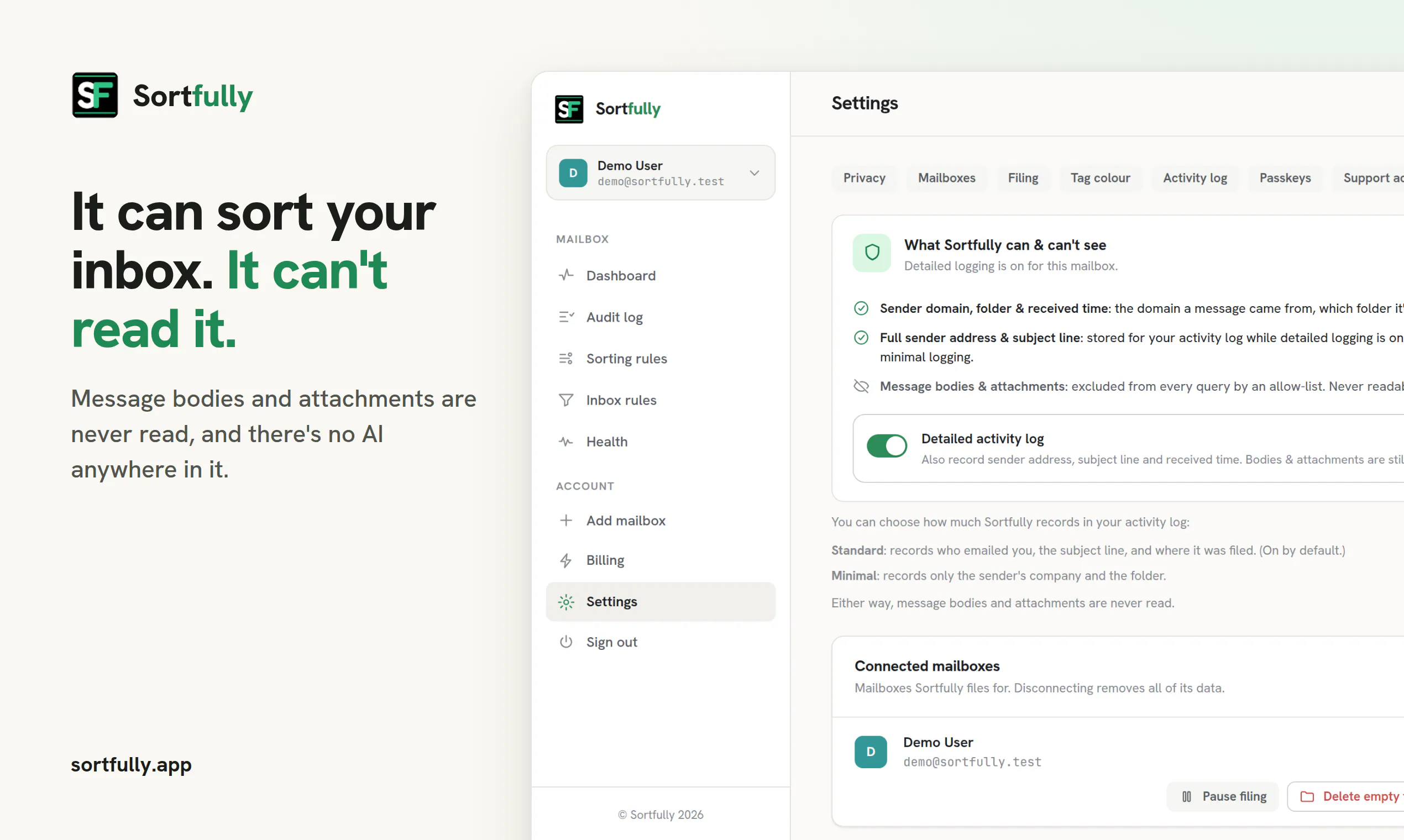Turn off the Detailed activity log switch
Image resolution: width=1404 pixels, height=840 pixels.
[x=887, y=446]
